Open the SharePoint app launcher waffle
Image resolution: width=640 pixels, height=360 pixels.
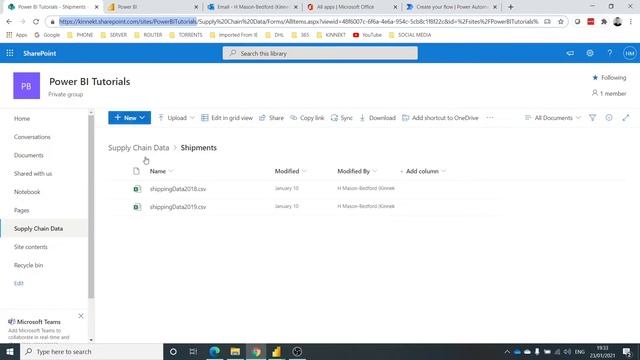click(10, 53)
